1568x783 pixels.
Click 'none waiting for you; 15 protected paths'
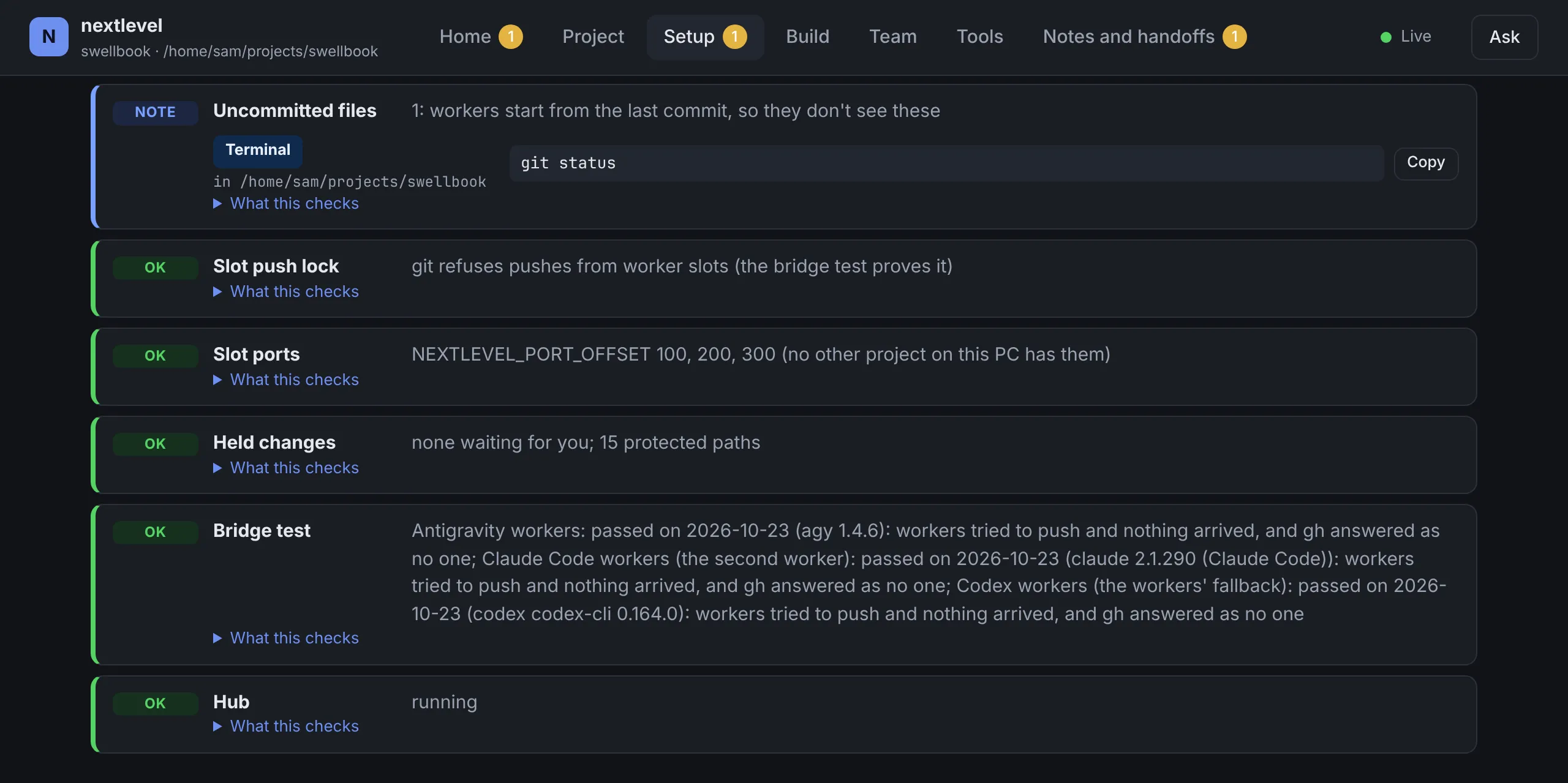[586, 443]
